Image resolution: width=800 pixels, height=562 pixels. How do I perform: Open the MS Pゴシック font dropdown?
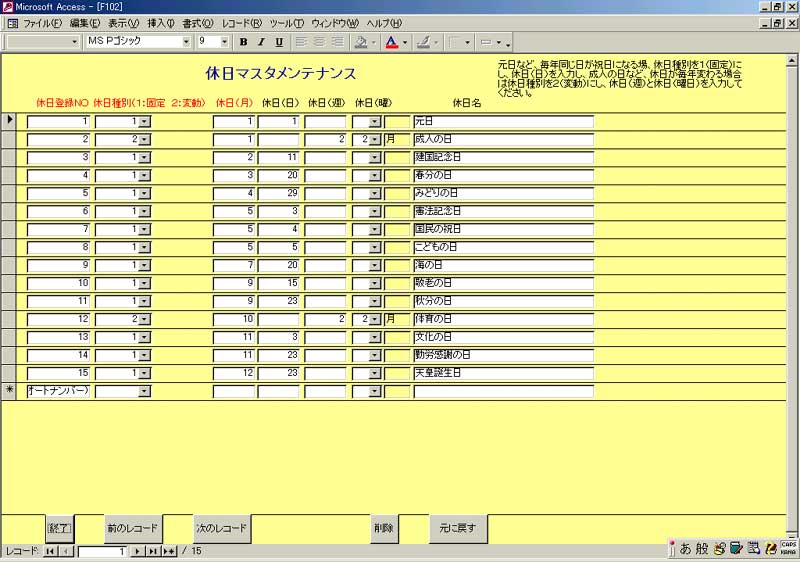pyautogui.click(x=186, y=42)
